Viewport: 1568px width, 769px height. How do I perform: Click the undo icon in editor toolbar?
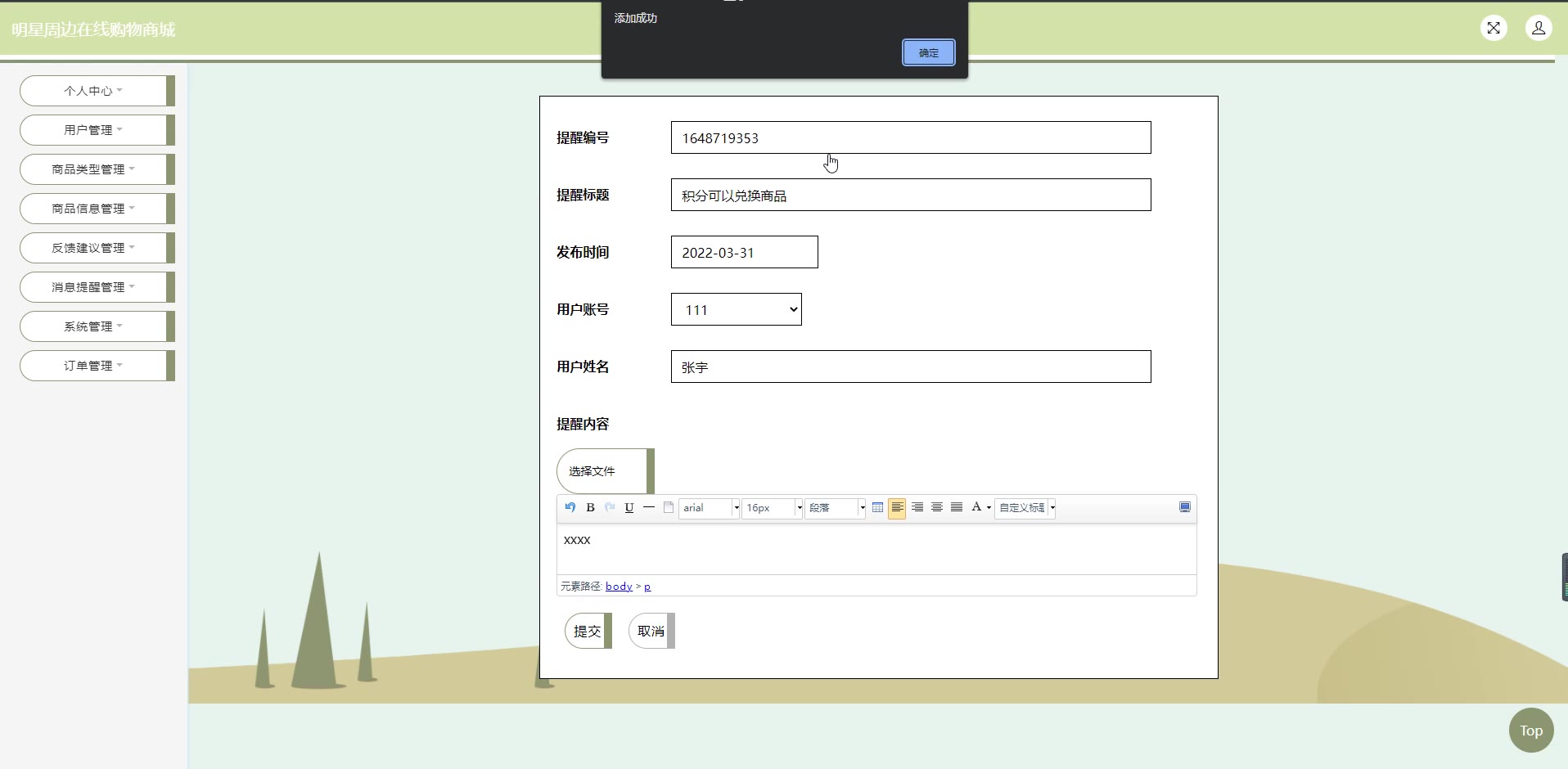point(570,507)
